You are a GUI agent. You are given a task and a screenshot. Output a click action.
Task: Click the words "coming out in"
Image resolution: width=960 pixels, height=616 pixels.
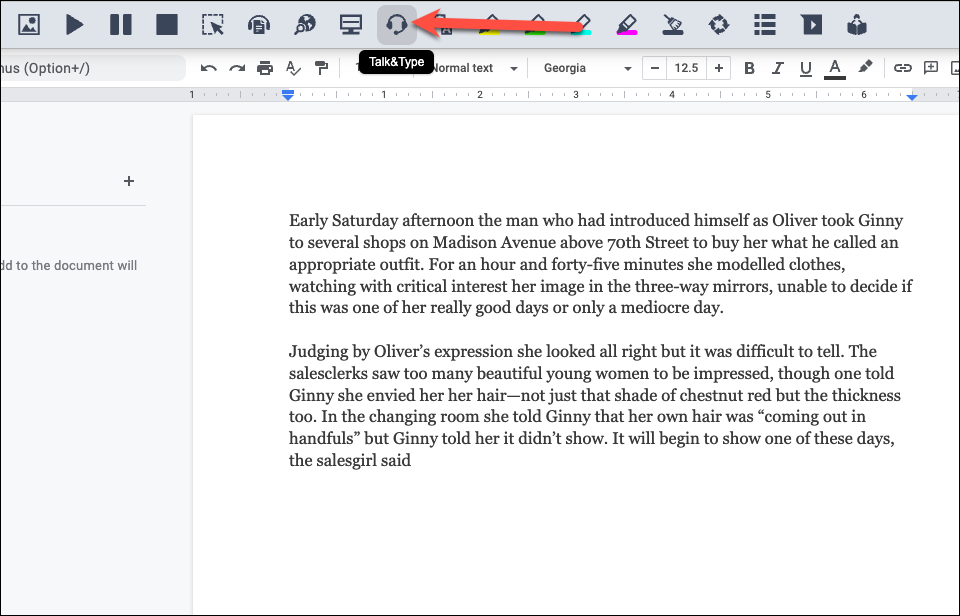[816, 417]
